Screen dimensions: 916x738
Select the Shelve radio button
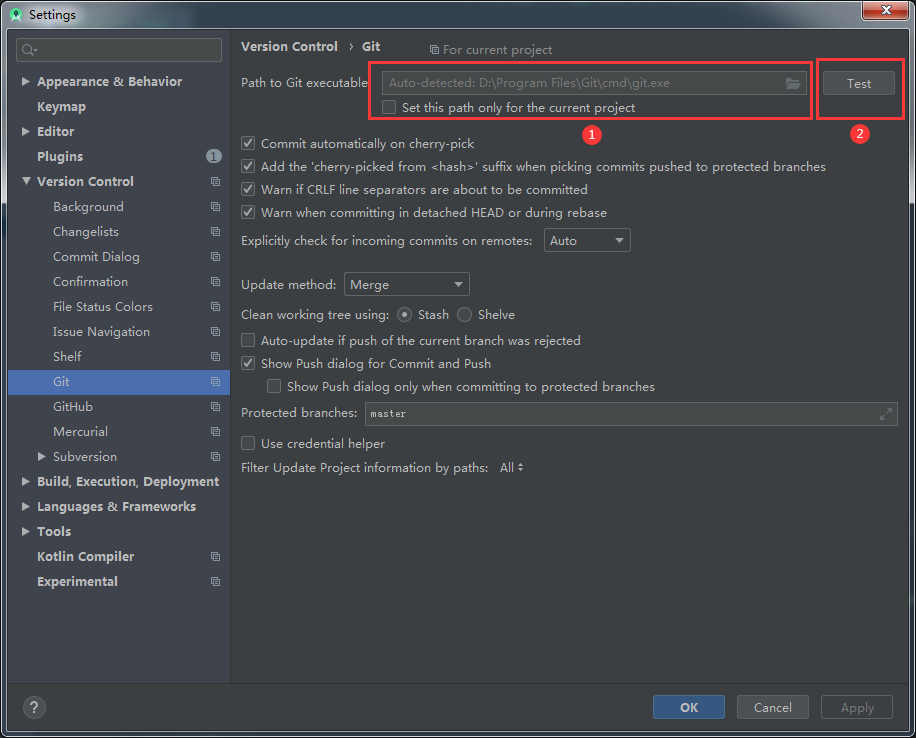[x=464, y=314]
